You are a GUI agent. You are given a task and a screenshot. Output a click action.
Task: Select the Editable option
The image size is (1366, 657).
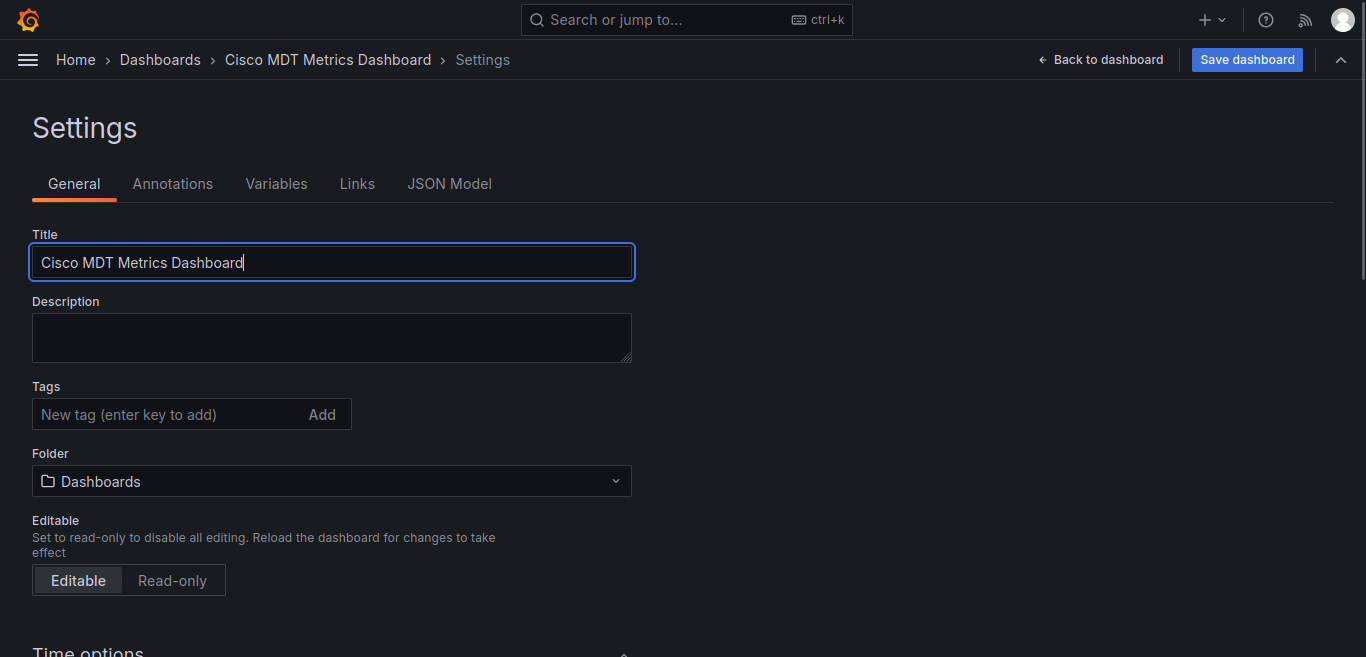click(x=78, y=581)
